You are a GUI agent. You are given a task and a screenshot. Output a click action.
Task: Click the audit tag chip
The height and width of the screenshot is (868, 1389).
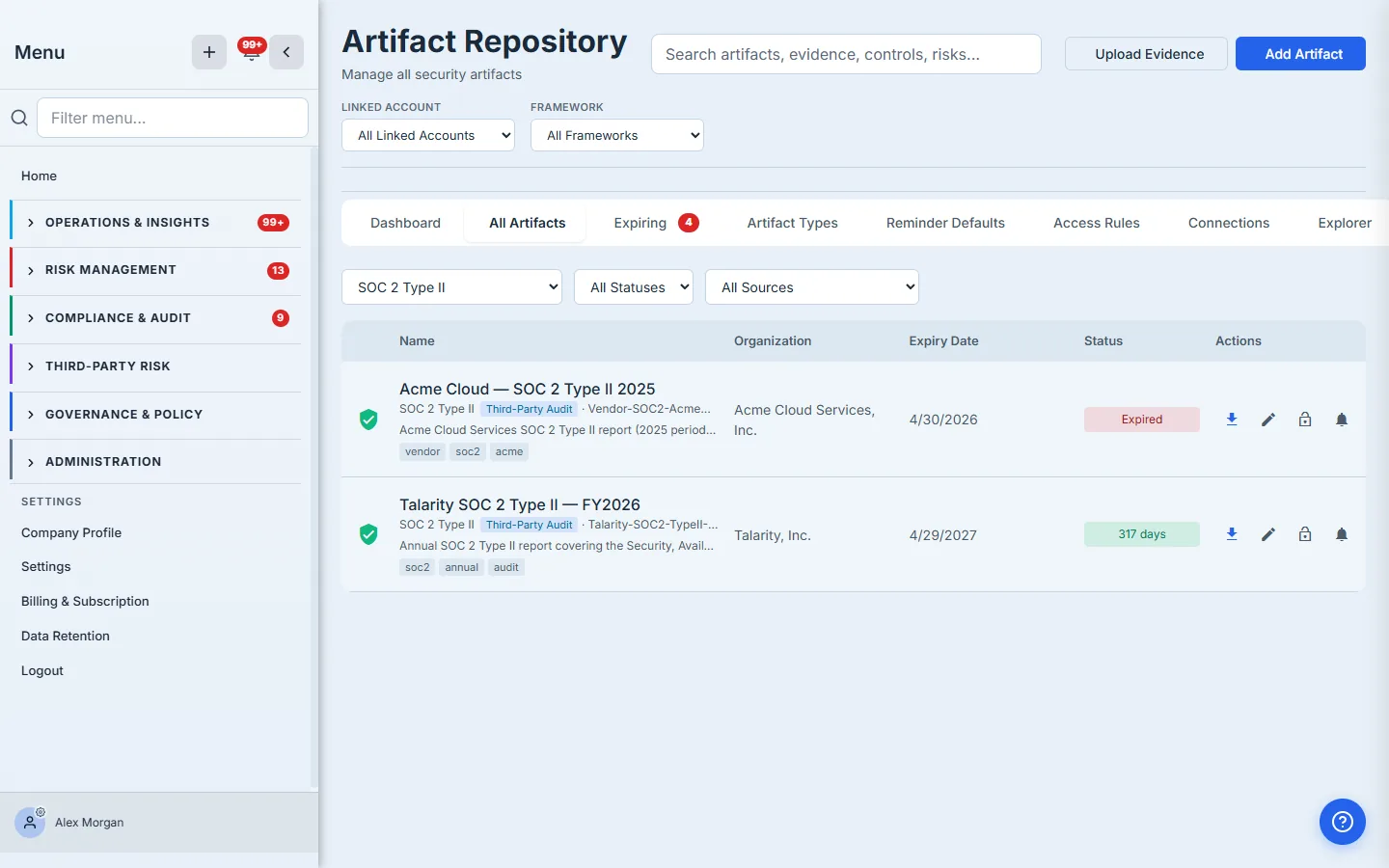tap(506, 567)
